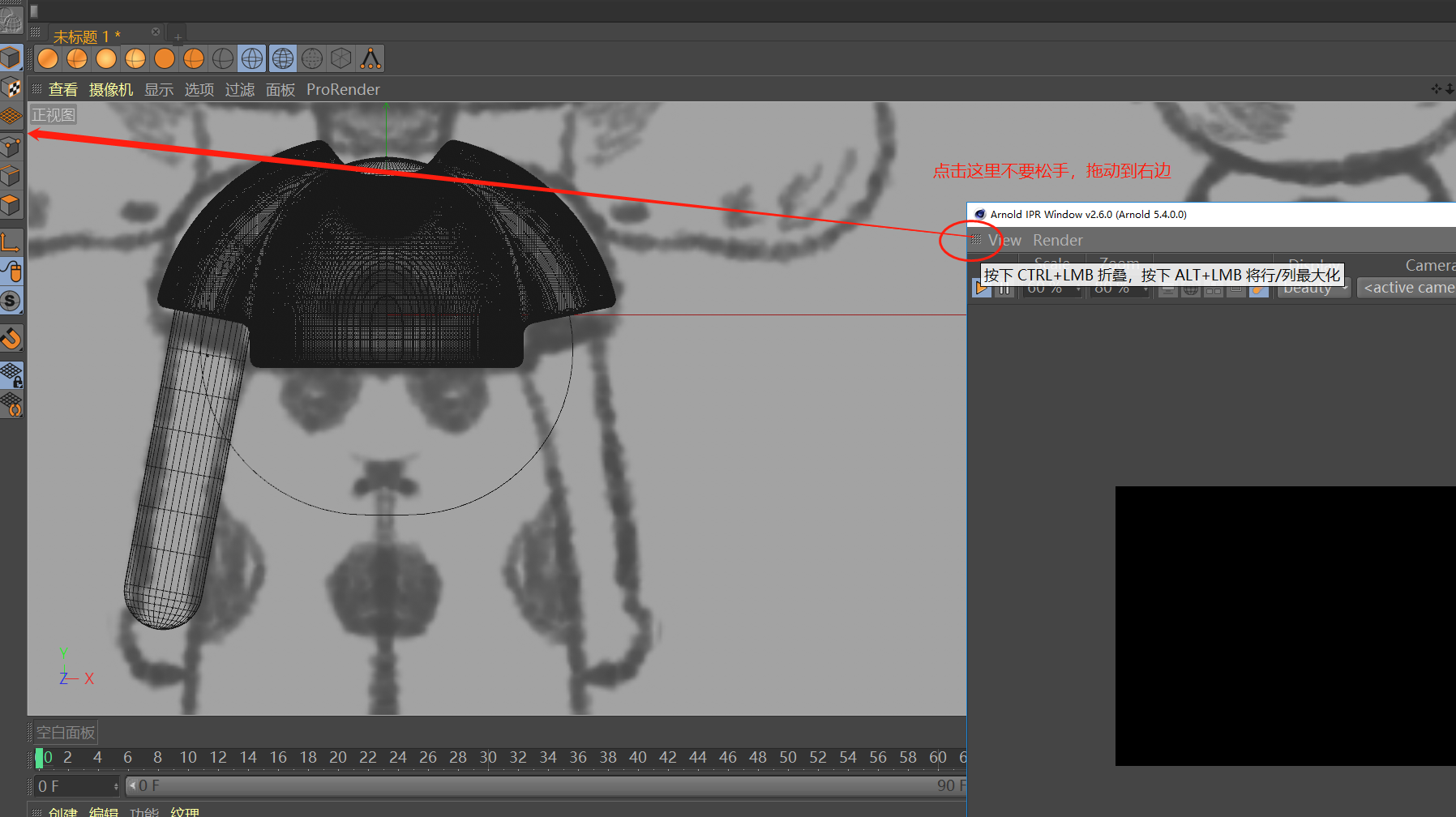1456x817 pixels.
Task: Select the box display mode icon
Action: [341, 58]
